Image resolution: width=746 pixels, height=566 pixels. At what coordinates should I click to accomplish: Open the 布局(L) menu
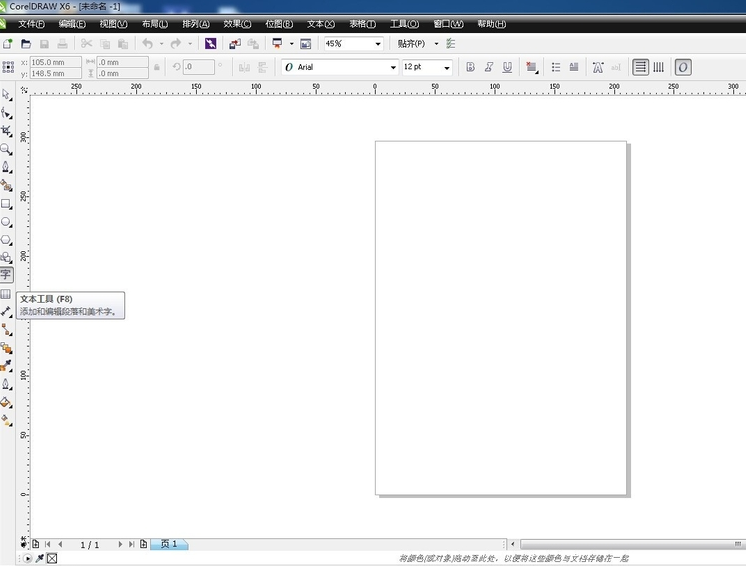pos(155,24)
